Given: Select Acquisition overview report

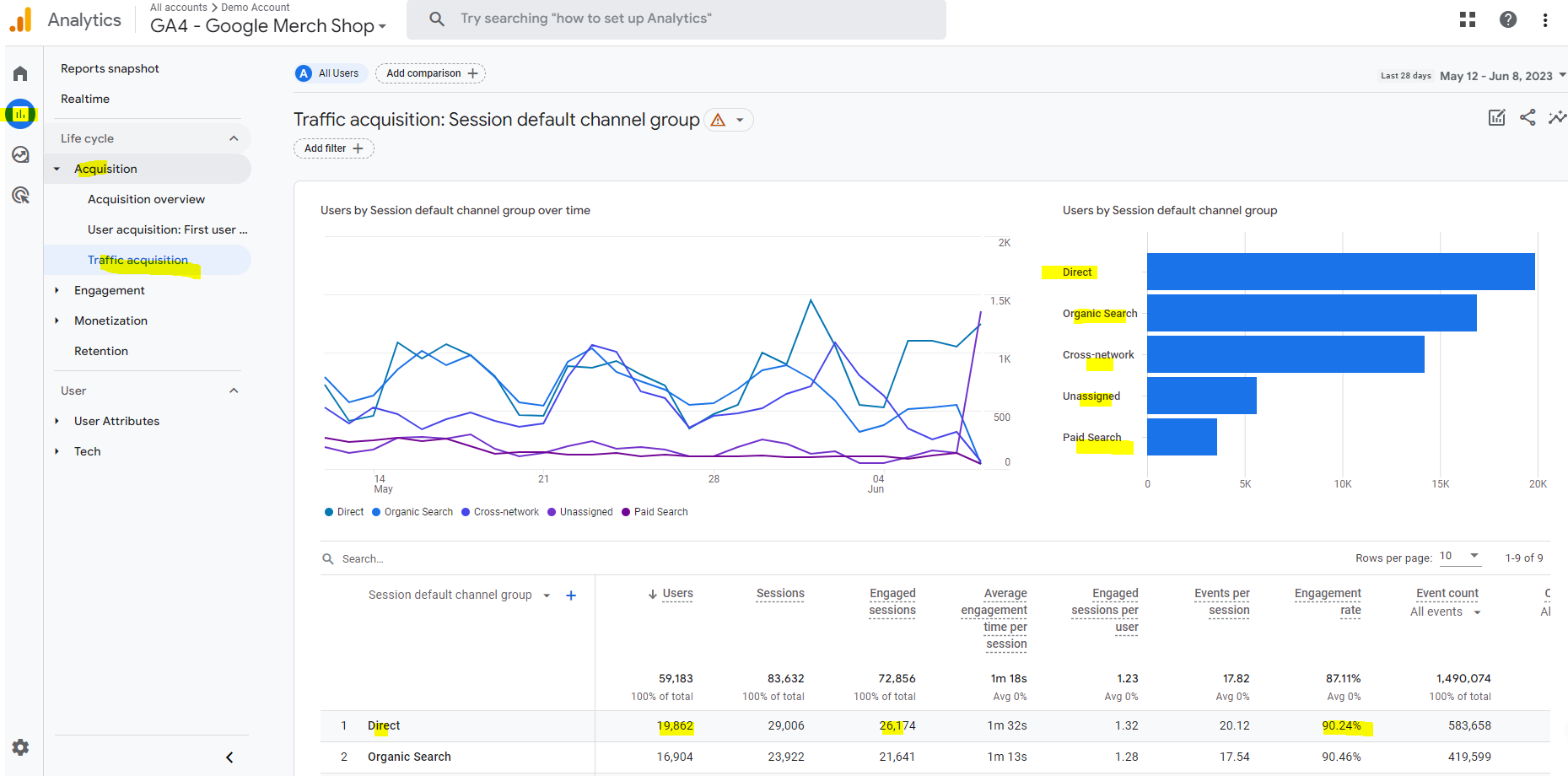Looking at the screenshot, I should coord(146,199).
